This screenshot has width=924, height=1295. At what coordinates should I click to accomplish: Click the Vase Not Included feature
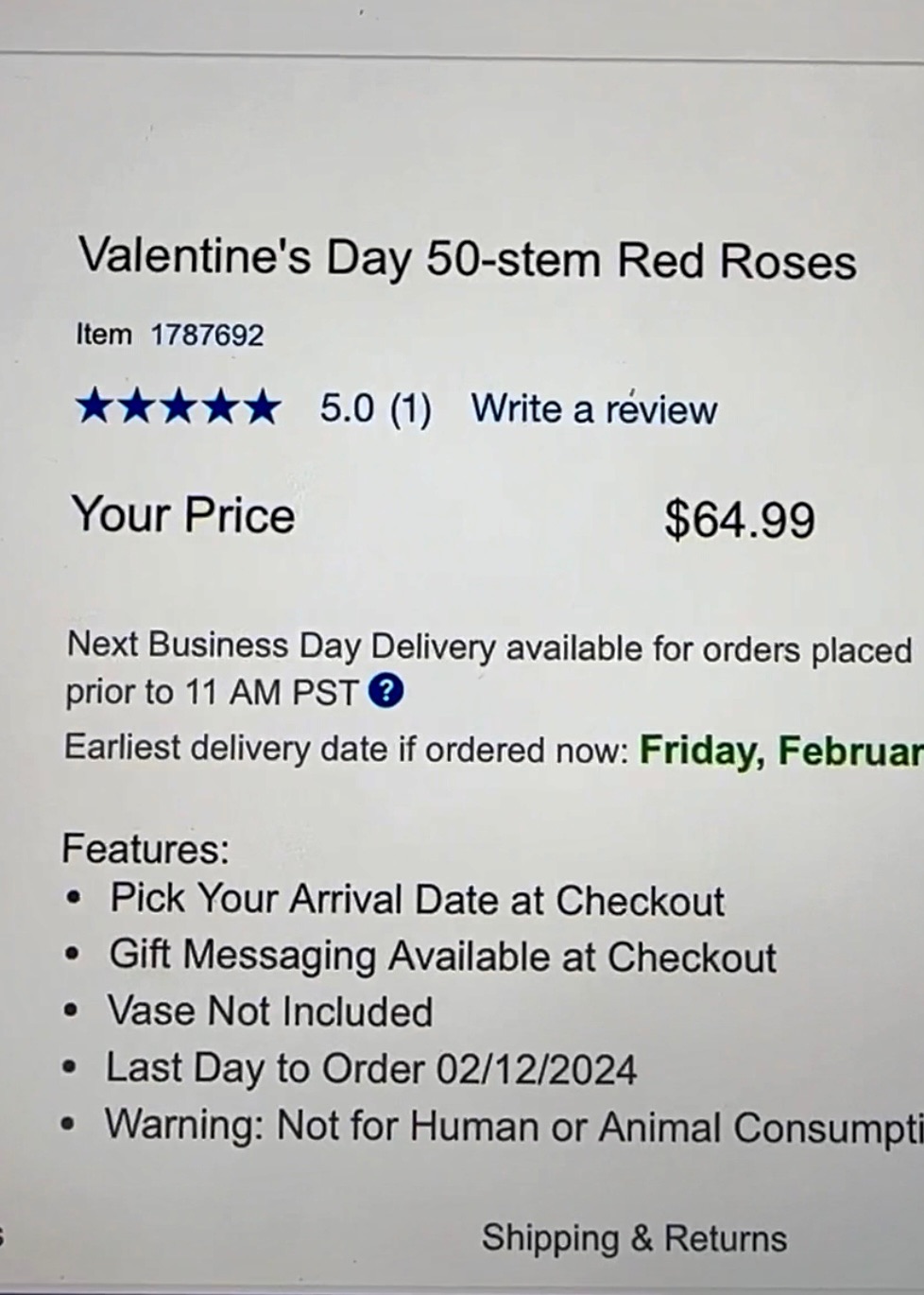pos(270,1011)
